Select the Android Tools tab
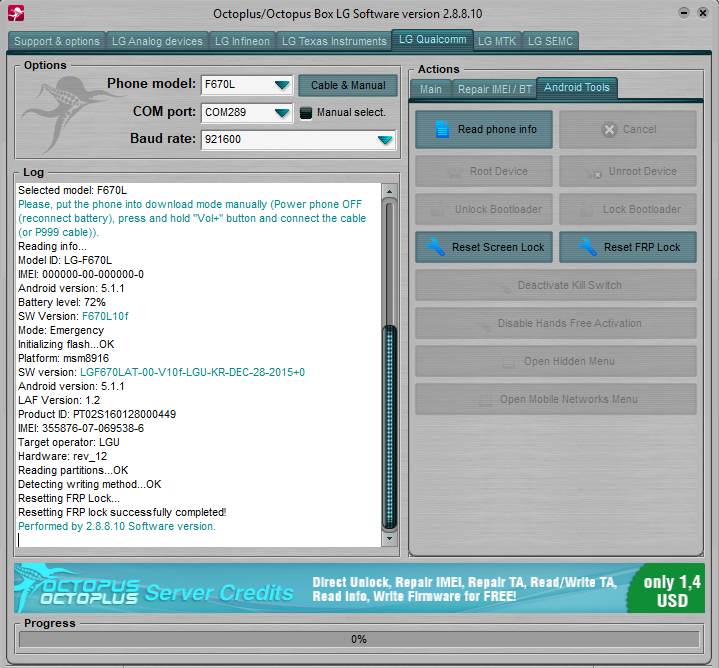719x668 pixels. click(577, 88)
